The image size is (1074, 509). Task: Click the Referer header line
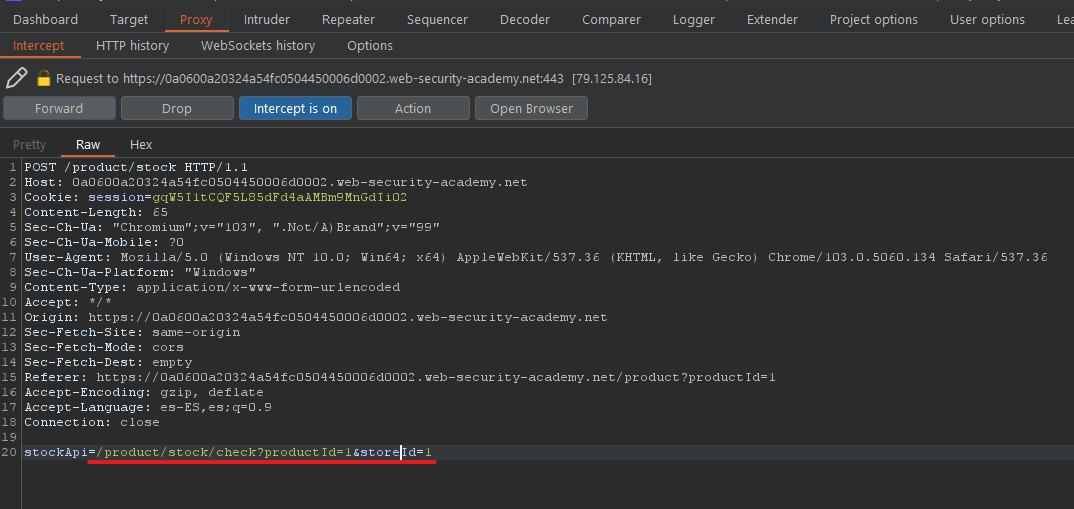[399, 377]
